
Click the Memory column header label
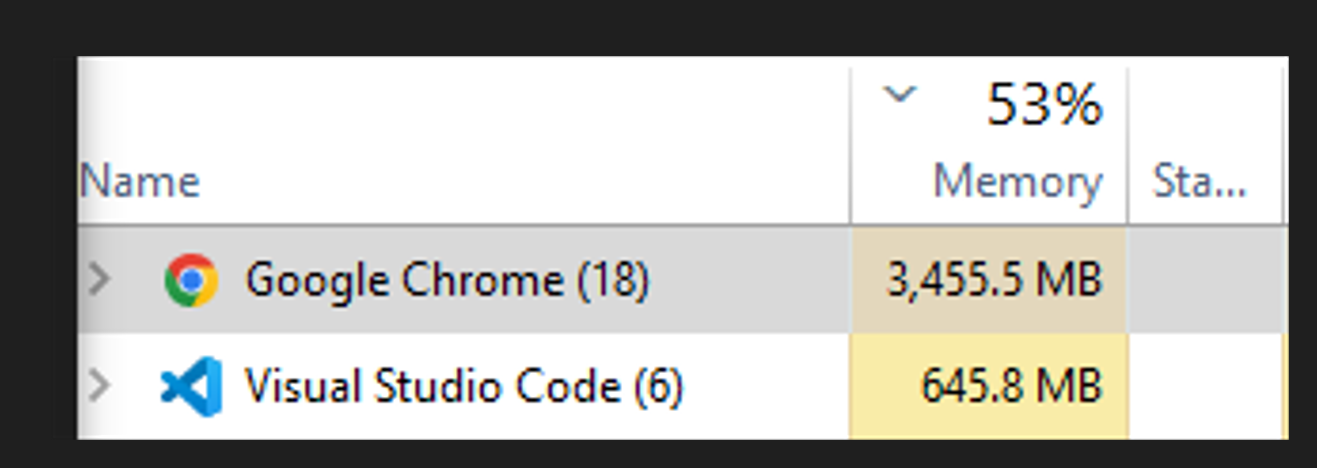[x=1017, y=182]
